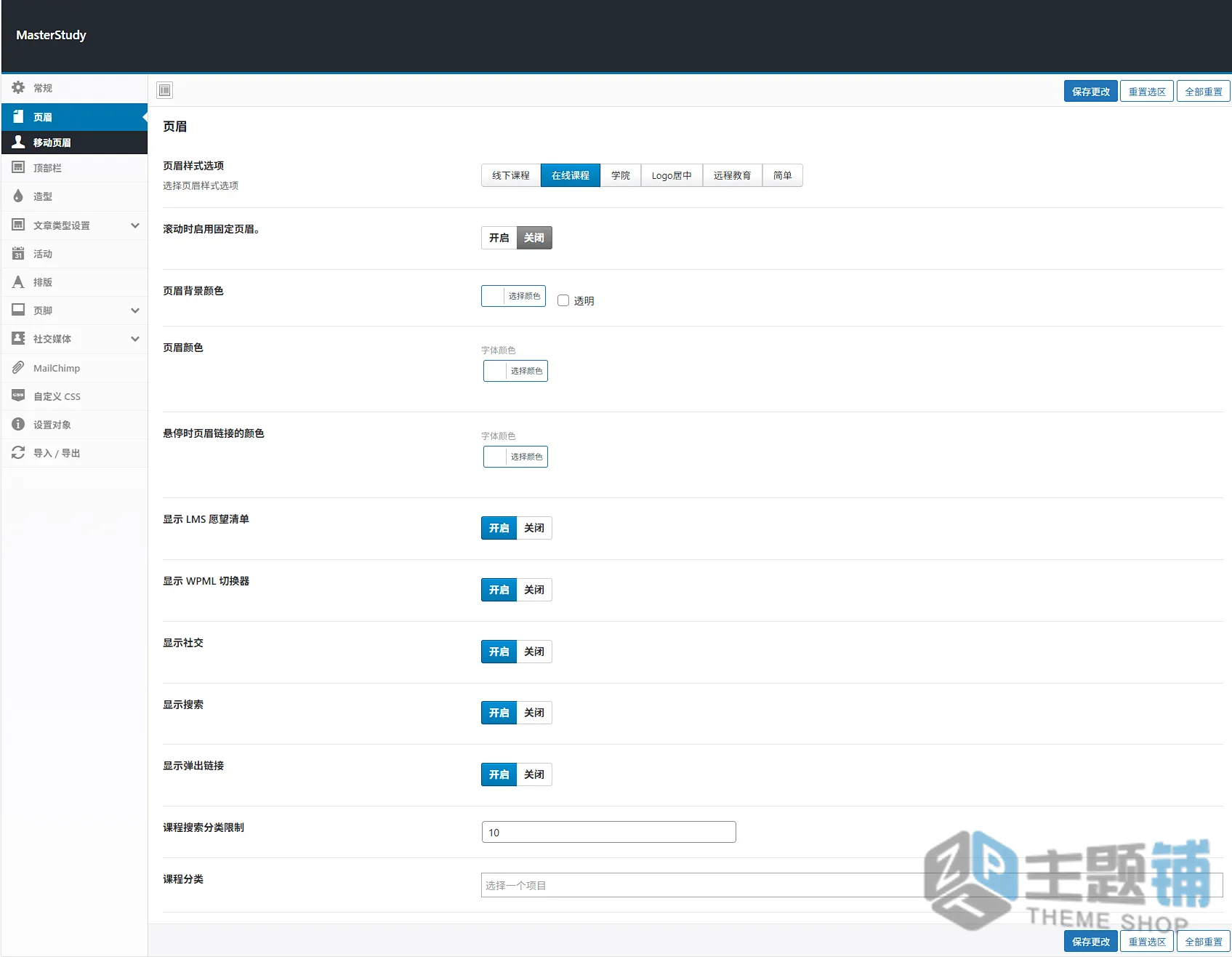Check the 透明 checkbox
This screenshot has width=1232, height=957.
pos(563,300)
